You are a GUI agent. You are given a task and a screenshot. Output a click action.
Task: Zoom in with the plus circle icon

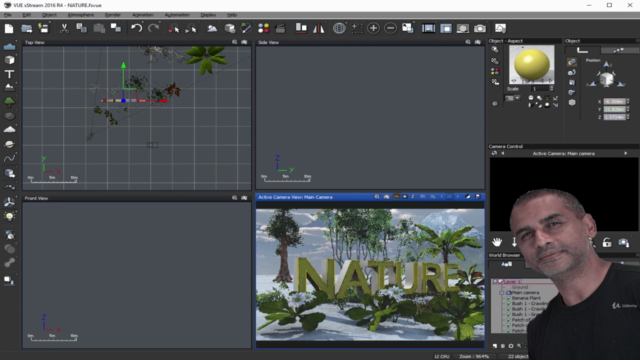373,28
